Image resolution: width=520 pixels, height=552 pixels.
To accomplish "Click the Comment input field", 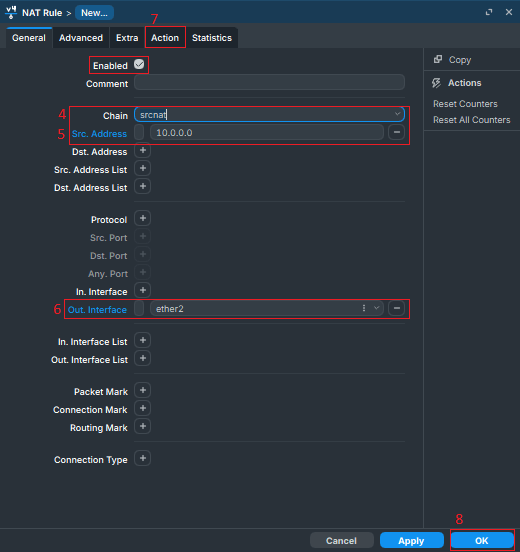I will point(269,83).
